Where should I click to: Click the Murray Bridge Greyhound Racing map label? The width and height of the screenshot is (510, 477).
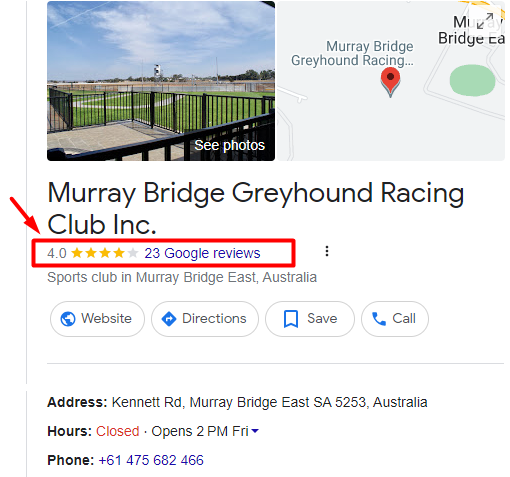(x=352, y=53)
